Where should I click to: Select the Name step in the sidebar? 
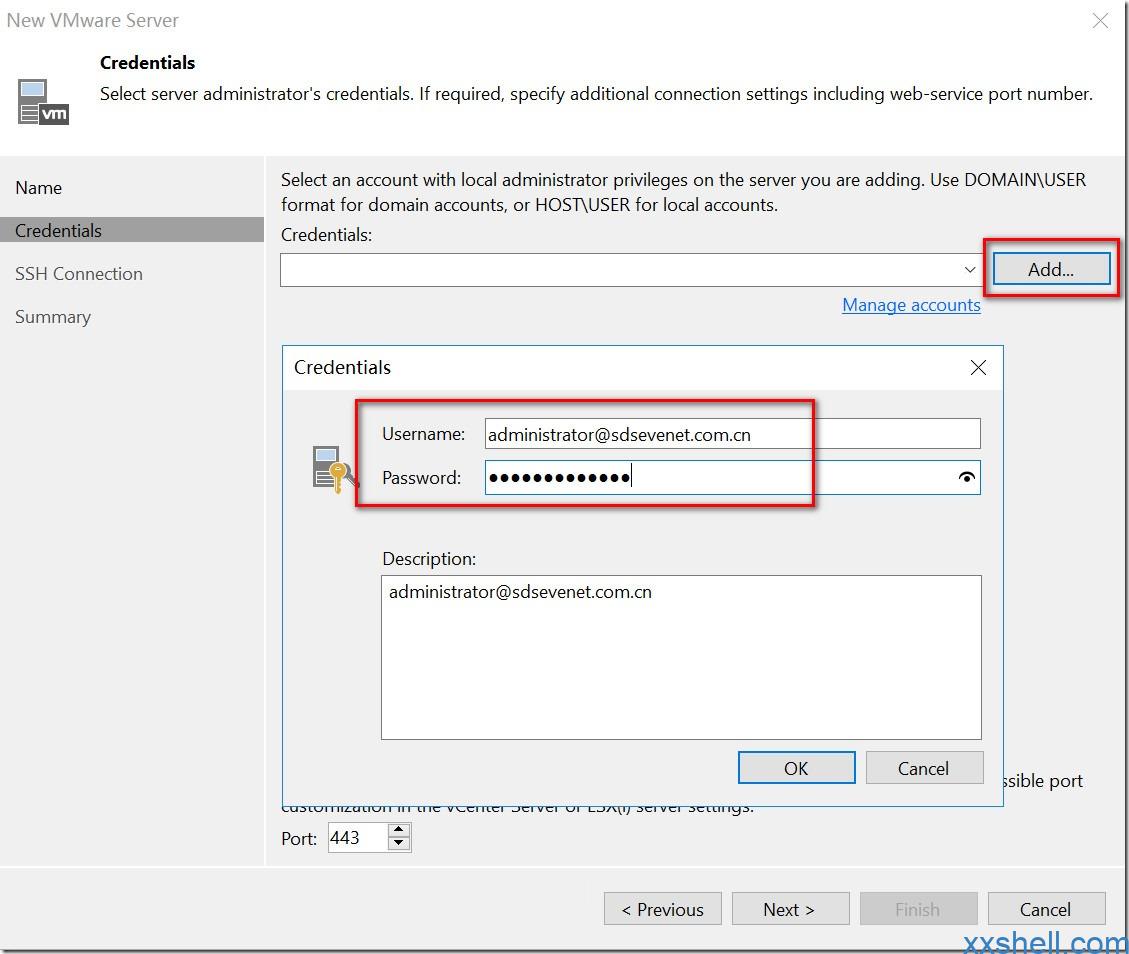[x=39, y=188]
